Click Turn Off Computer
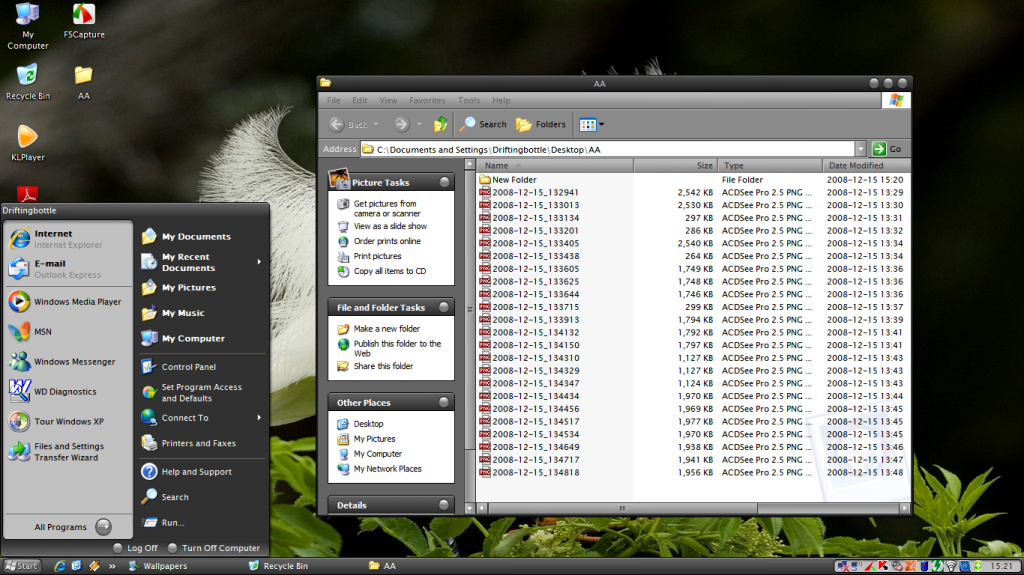This screenshot has height=575, width=1024. [x=214, y=548]
